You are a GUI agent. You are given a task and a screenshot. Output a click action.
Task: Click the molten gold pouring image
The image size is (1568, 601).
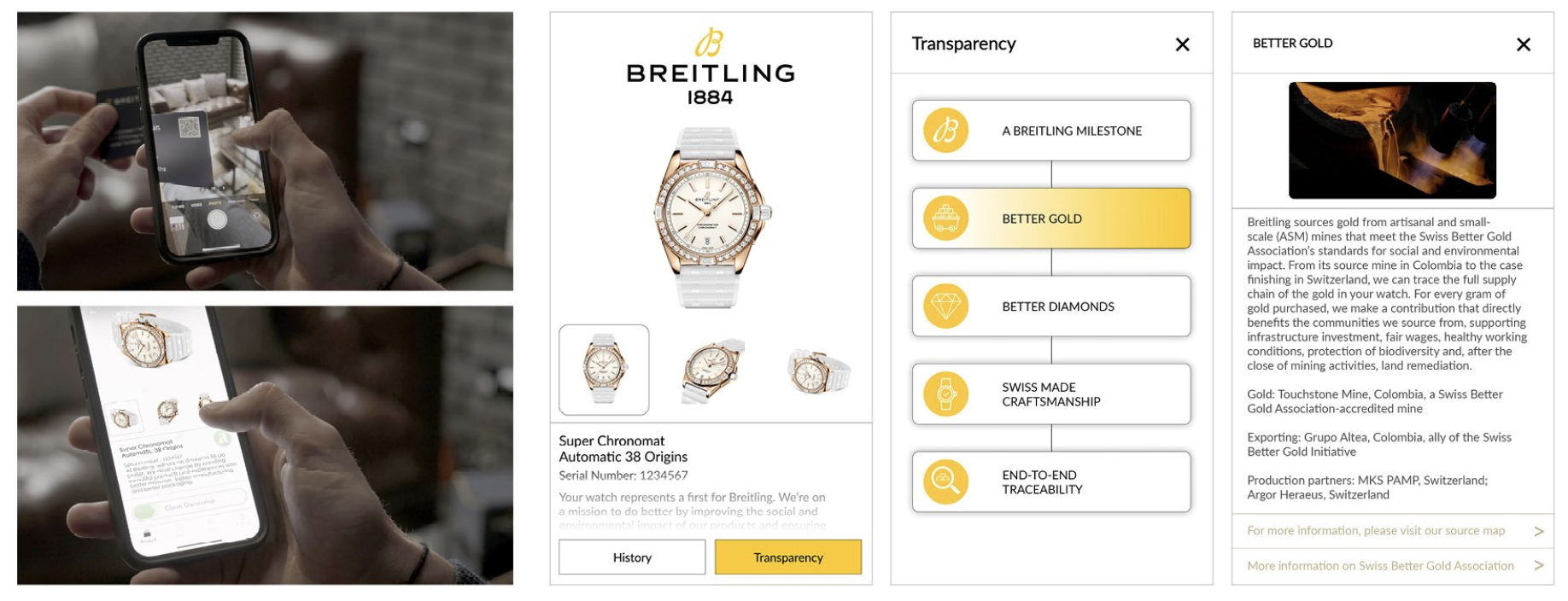(x=1392, y=140)
